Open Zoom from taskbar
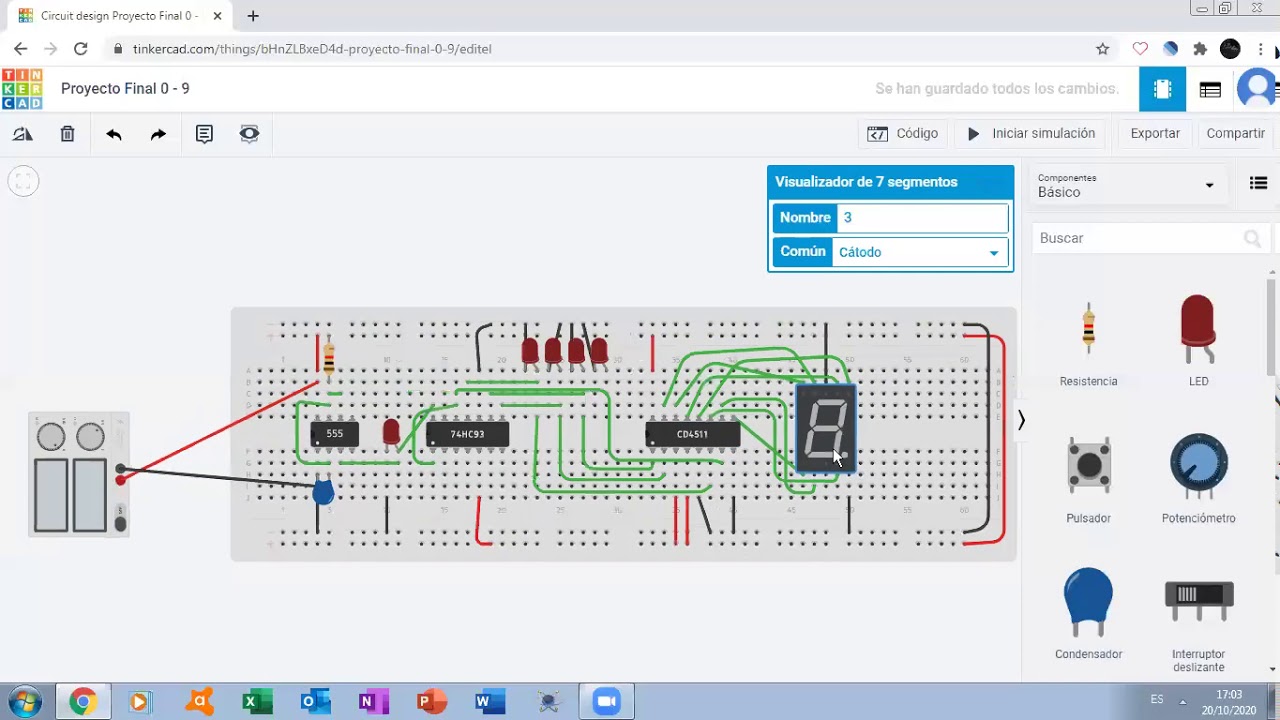The width and height of the screenshot is (1280, 720). tap(605, 702)
